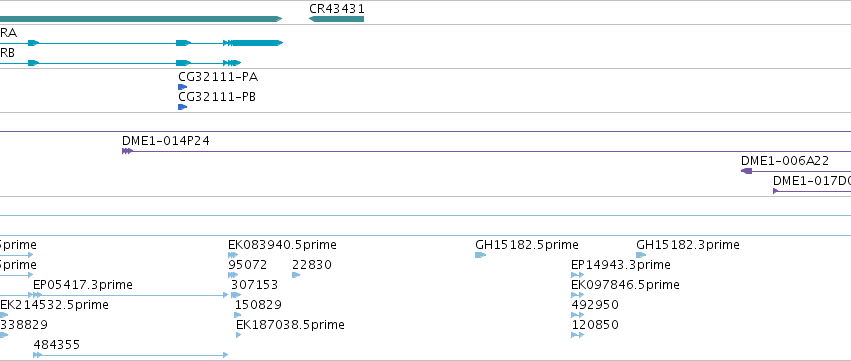Click the CR43431 gene arrow glyph

pos(336,19)
